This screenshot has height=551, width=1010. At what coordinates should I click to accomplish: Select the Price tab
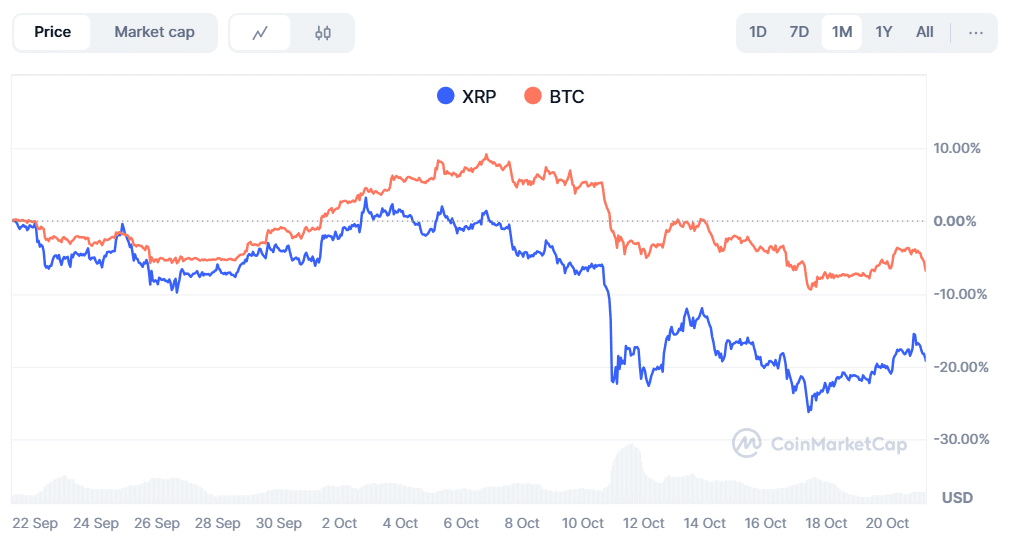click(52, 32)
